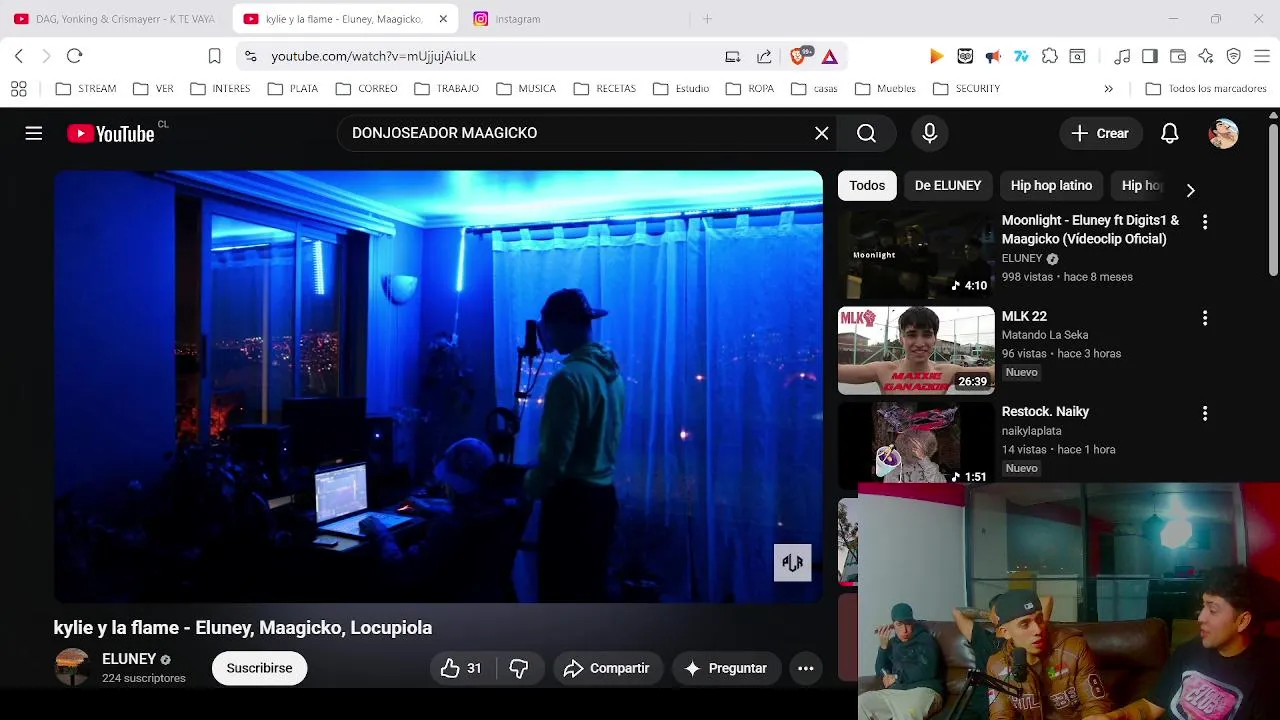Viewport: 1280px width, 720px height.
Task: Open YouTube notifications bell
Action: 1170,133
